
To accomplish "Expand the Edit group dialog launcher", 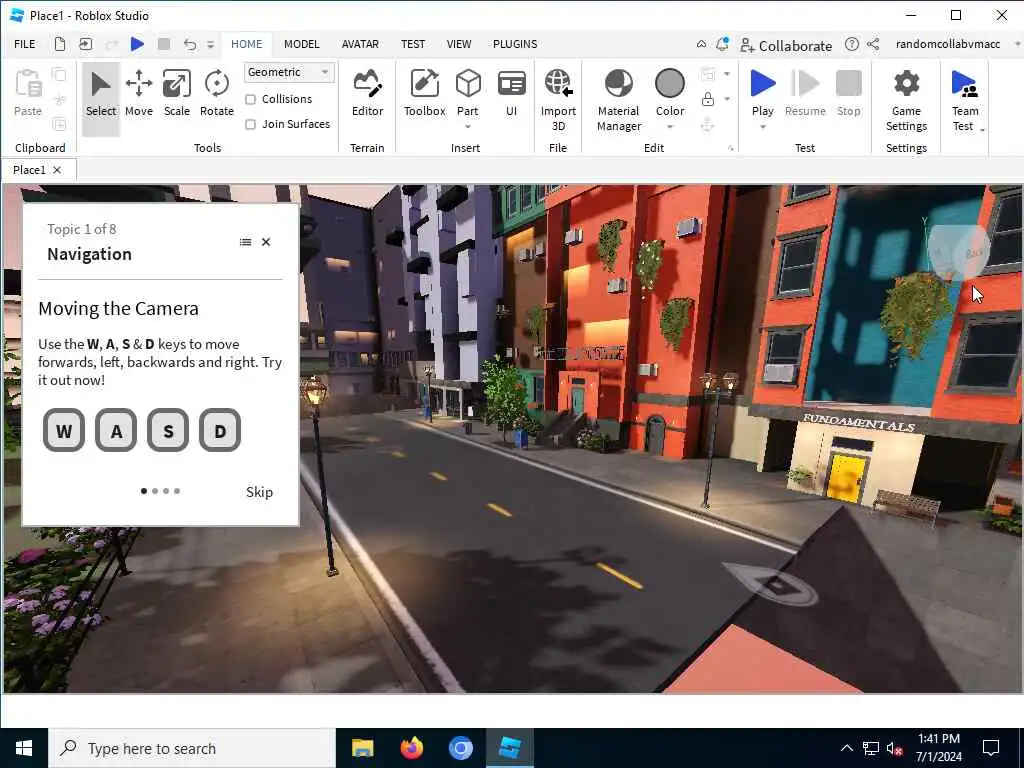I will pos(731,149).
